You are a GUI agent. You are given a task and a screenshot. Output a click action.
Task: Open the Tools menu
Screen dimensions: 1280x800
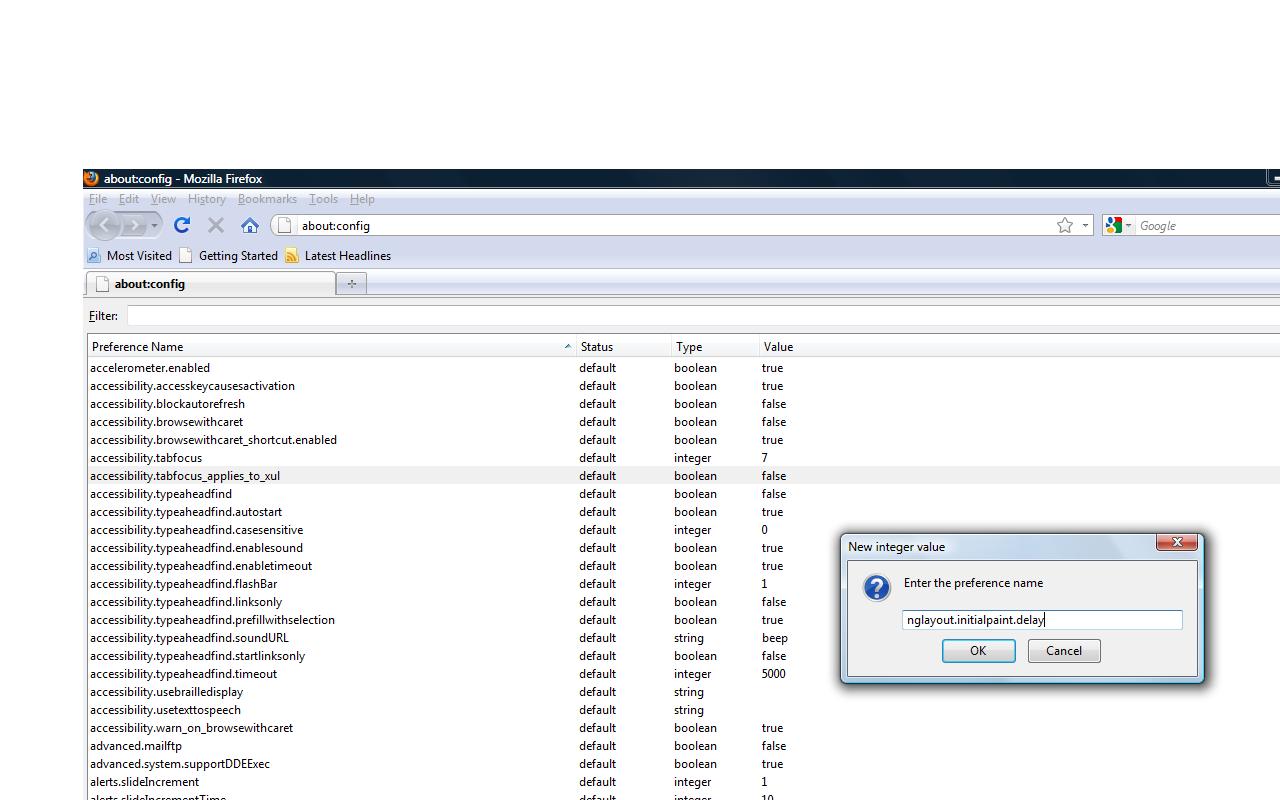323,199
